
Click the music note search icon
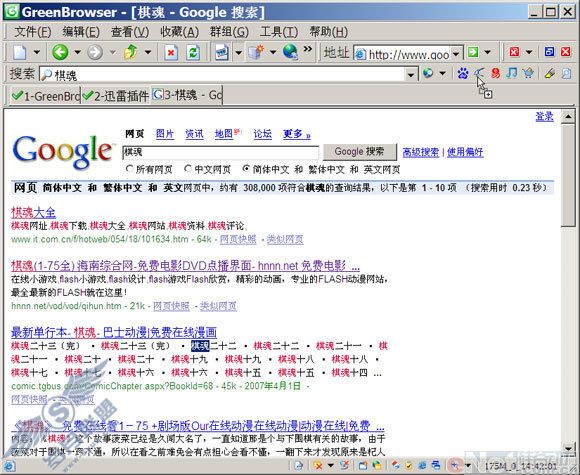click(x=512, y=73)
